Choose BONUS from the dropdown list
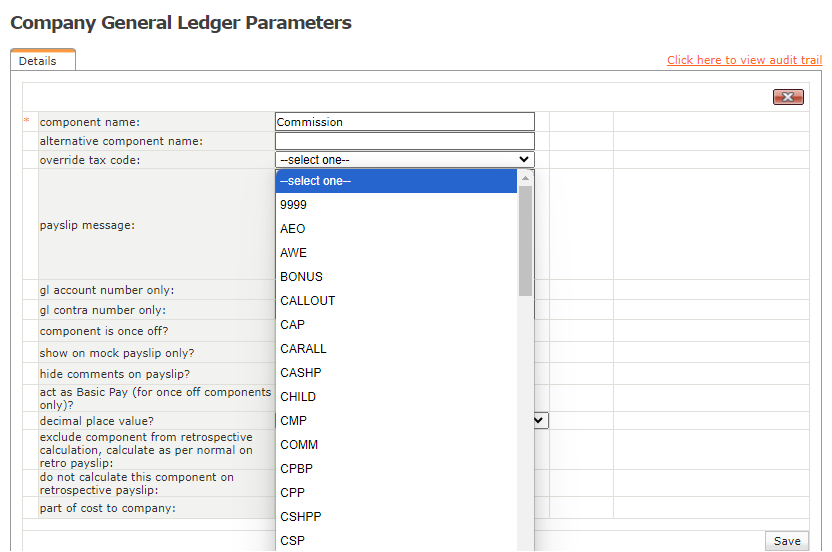Viewport: 832px width, 552px height. tap(396, 277)
